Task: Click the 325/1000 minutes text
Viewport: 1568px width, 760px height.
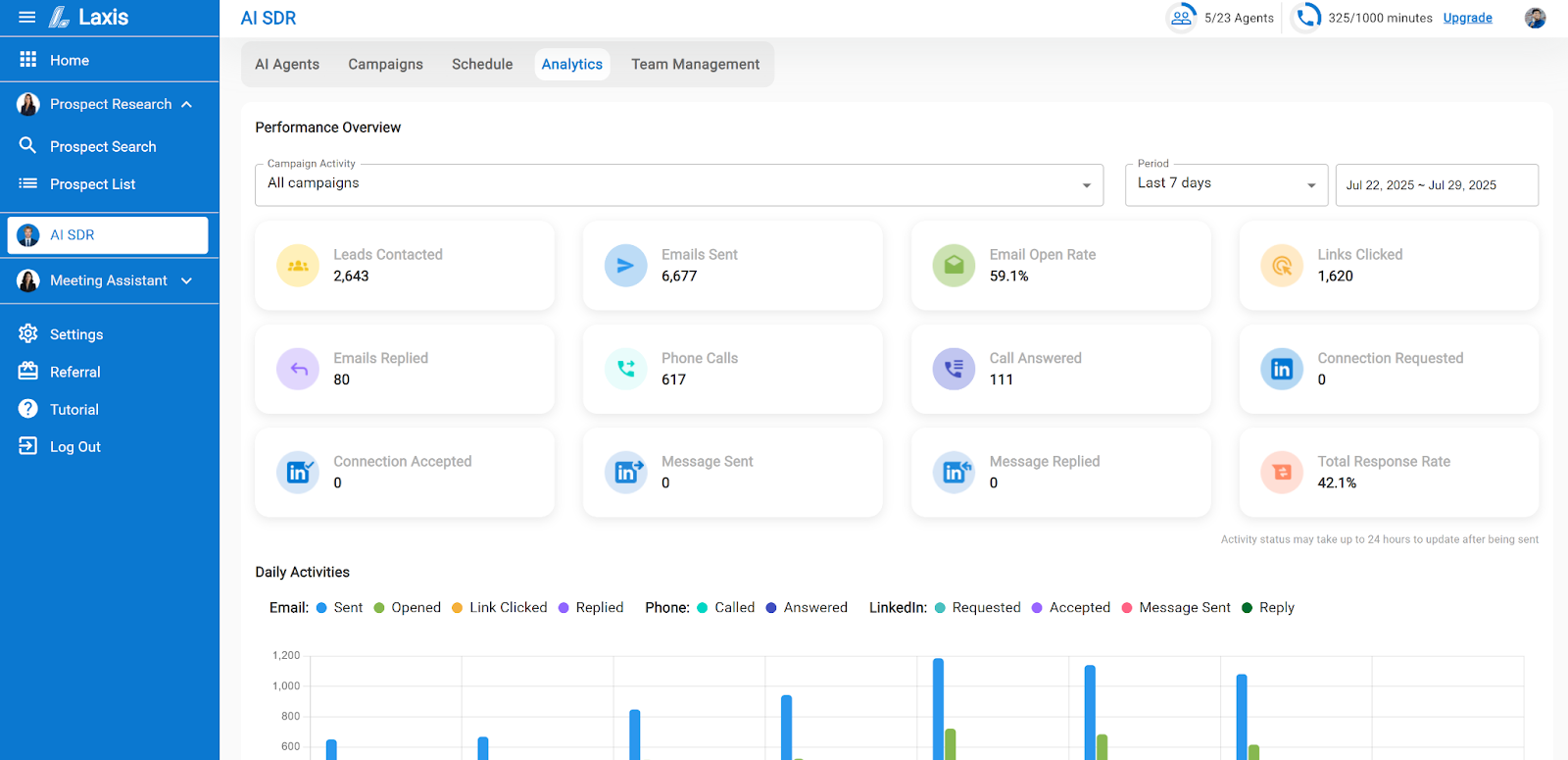Action: [1380, 18]
